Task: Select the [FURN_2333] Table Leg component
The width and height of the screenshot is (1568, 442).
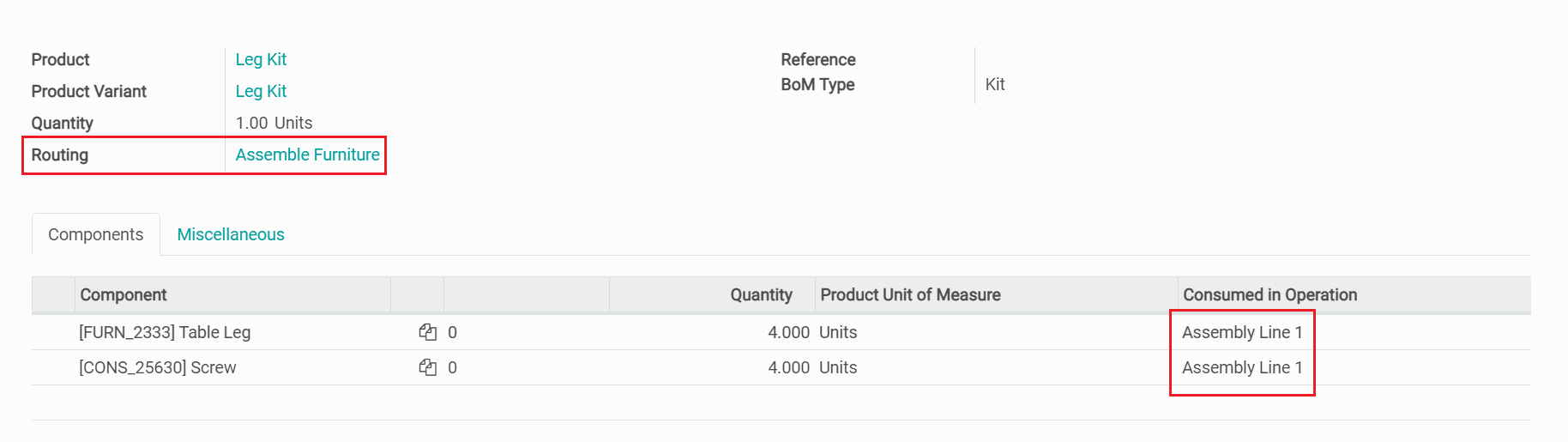Action: pyautogui.click(x=165, y=332)
